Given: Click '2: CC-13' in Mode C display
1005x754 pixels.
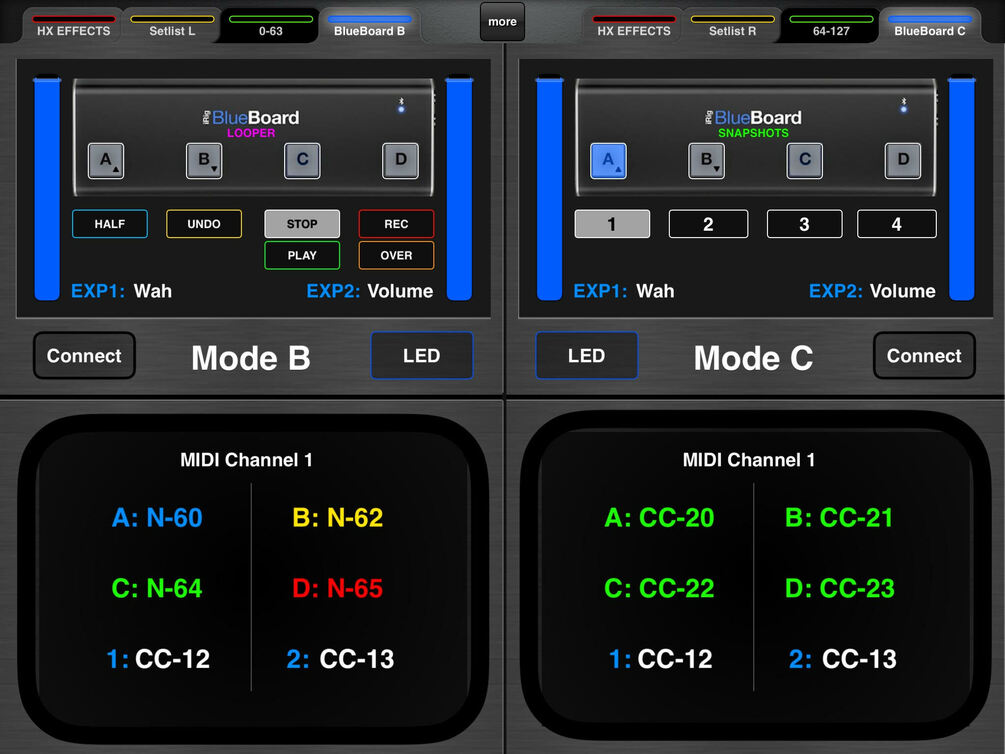Looking at the screenshot, I should [x=843, y=659].
